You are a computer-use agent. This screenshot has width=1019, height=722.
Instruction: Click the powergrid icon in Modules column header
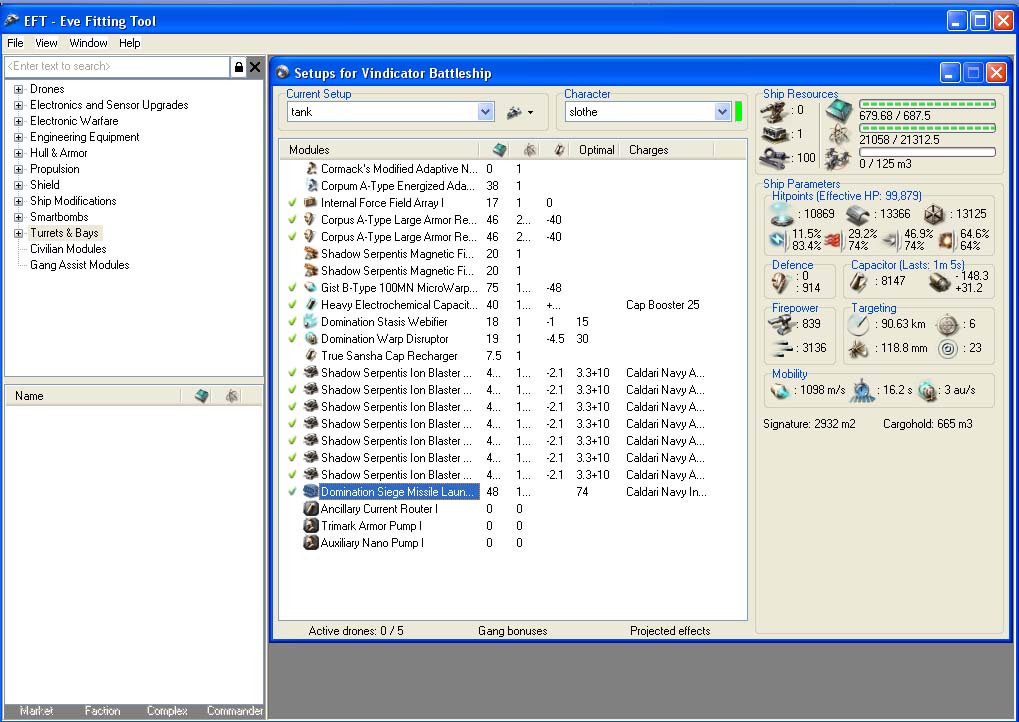click(530, 150)
